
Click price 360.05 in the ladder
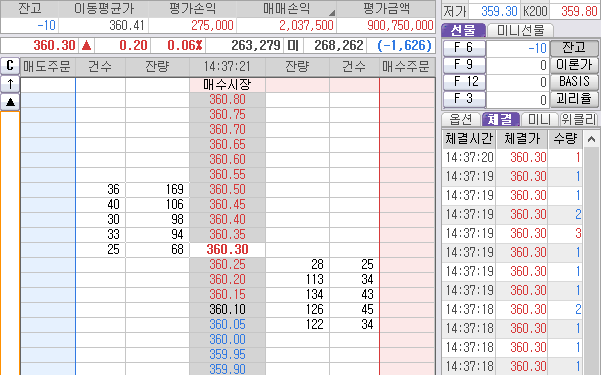(x=227, y=324)
